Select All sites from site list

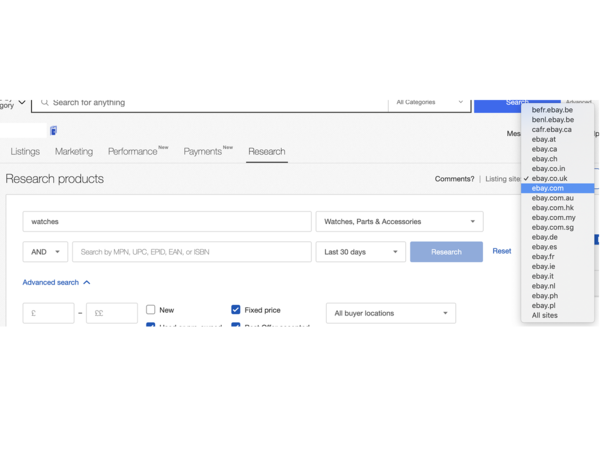[558, 315]
